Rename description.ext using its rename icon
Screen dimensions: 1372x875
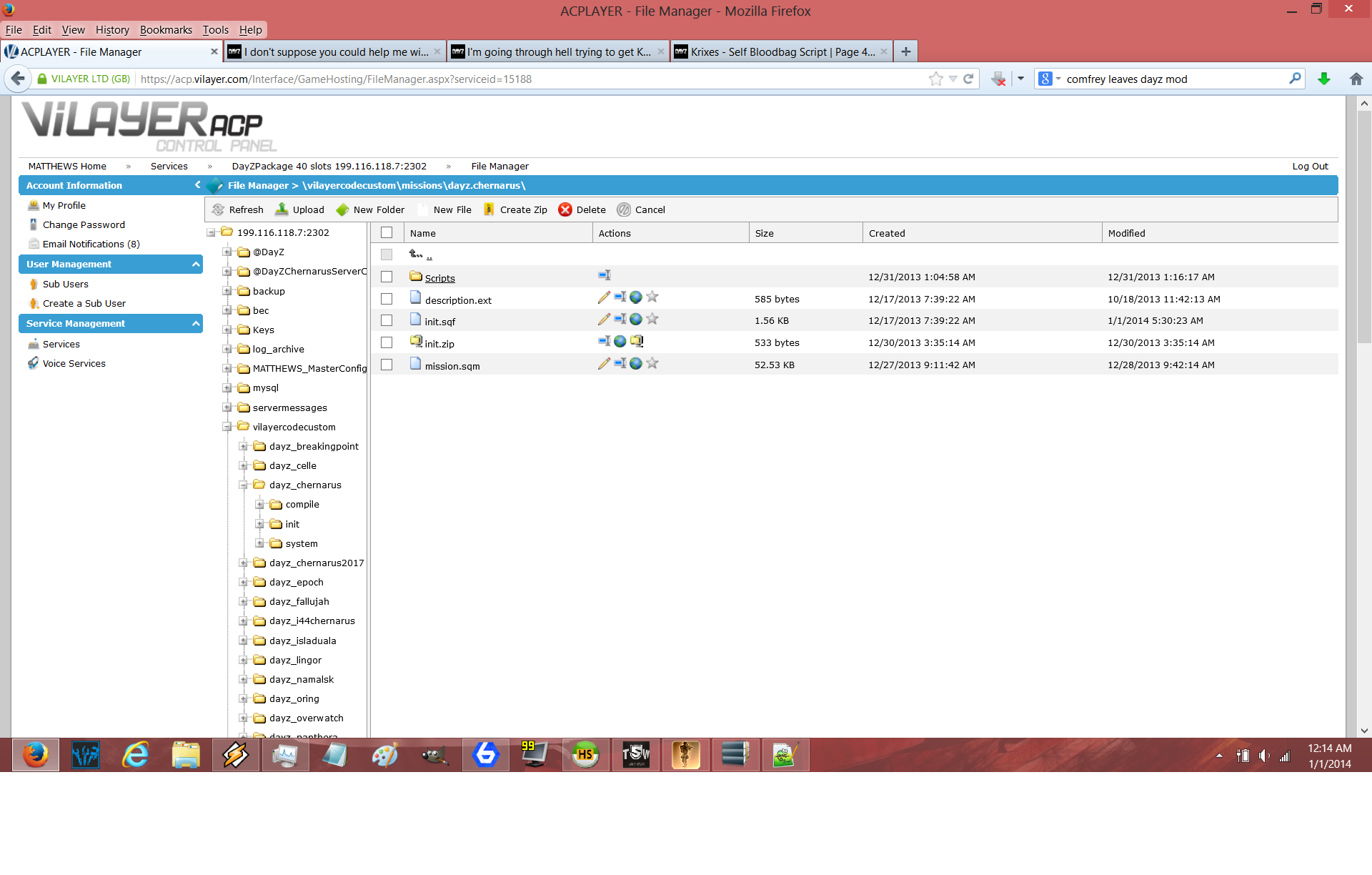tap(620, 297)
